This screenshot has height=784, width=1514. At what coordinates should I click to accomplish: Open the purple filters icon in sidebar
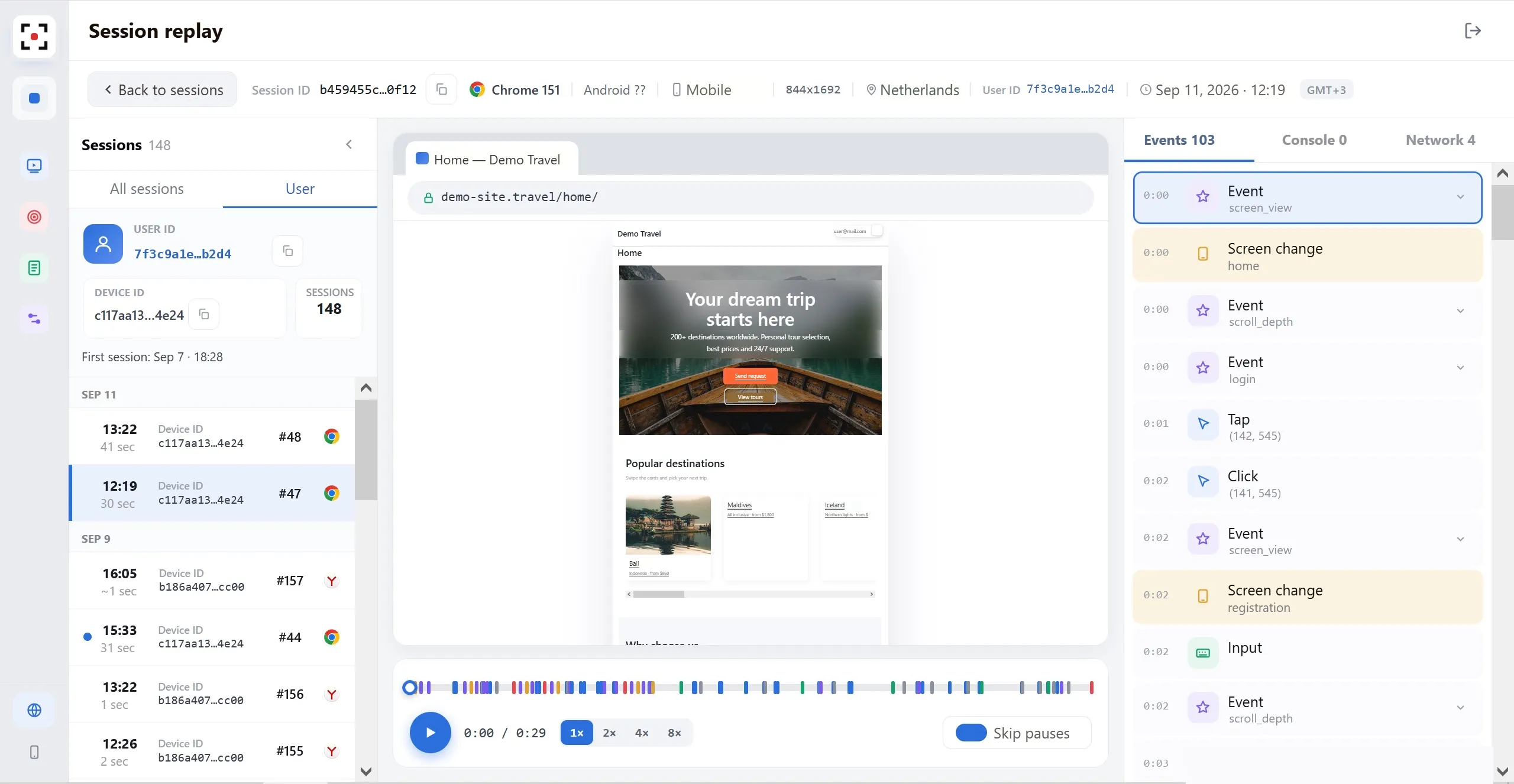point(34,319)
